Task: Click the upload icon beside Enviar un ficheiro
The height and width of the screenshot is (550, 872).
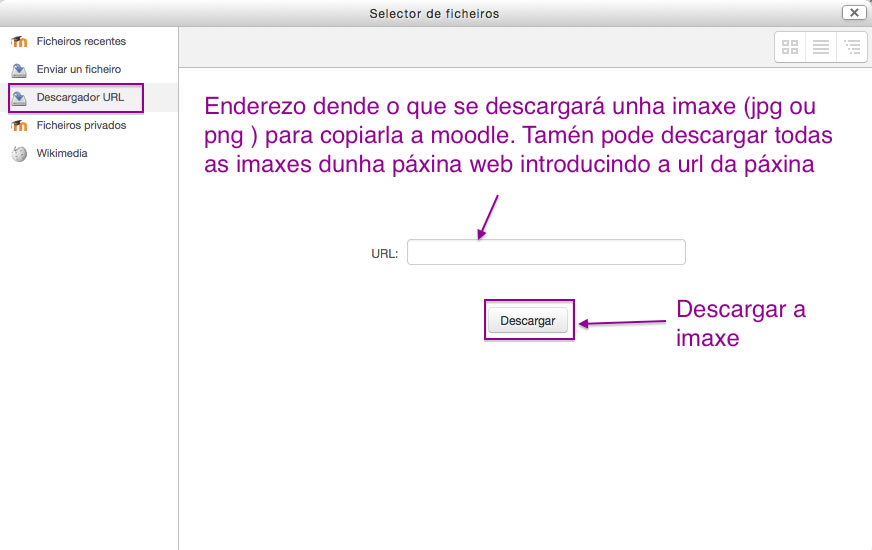Action: (19, 70)
